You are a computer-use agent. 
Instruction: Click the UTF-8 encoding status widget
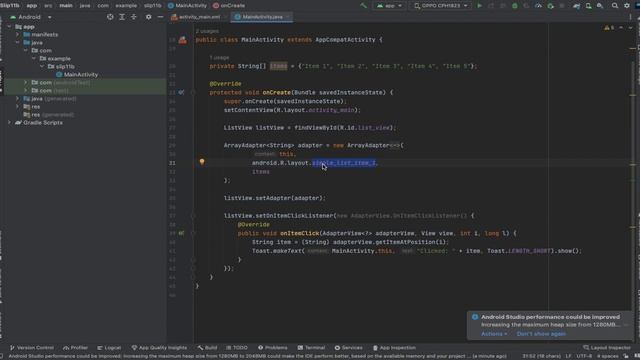[x=584, y=356]
